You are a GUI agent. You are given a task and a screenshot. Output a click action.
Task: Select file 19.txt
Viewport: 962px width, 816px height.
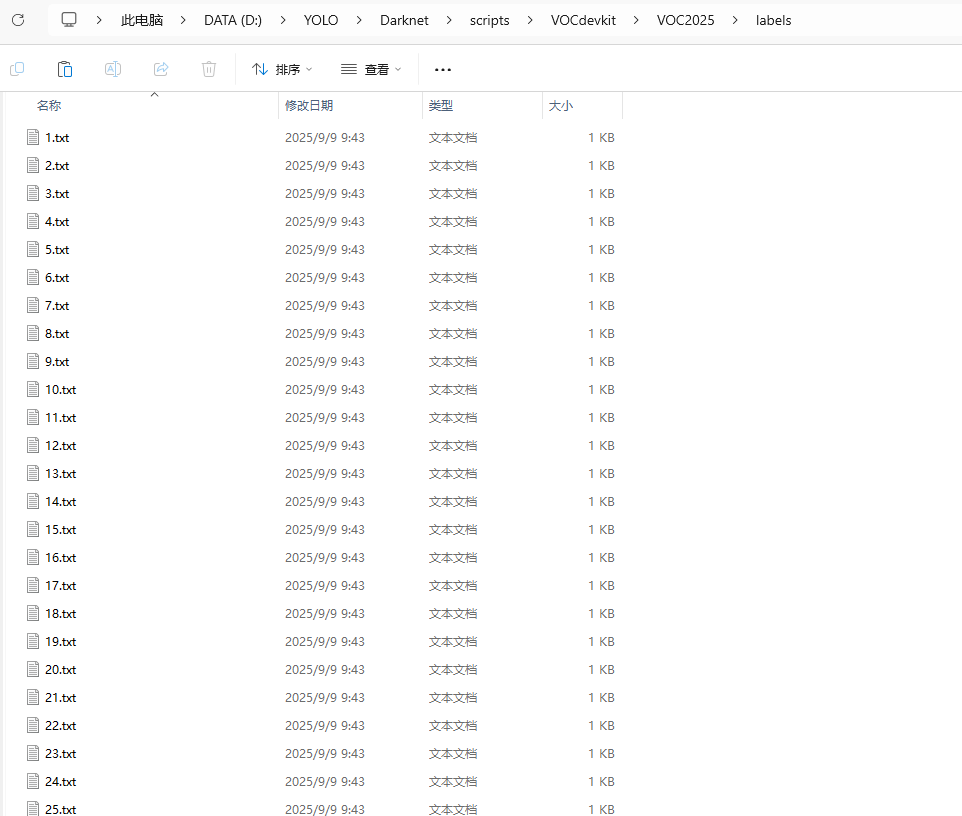tap(61, 642)
